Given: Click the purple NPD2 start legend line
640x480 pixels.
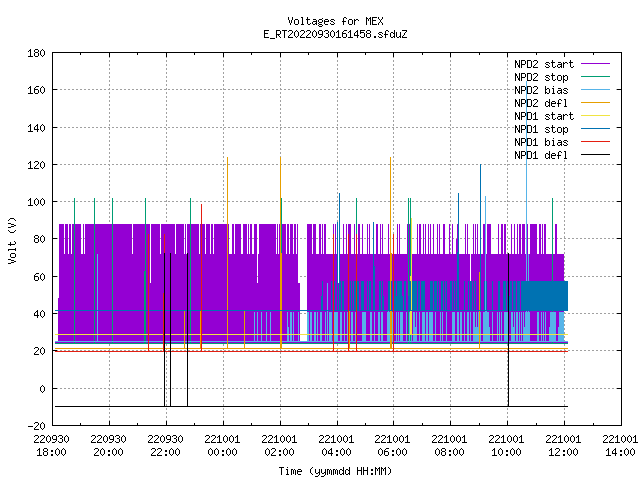Looking at the screenshot, I should pos(596,64).
